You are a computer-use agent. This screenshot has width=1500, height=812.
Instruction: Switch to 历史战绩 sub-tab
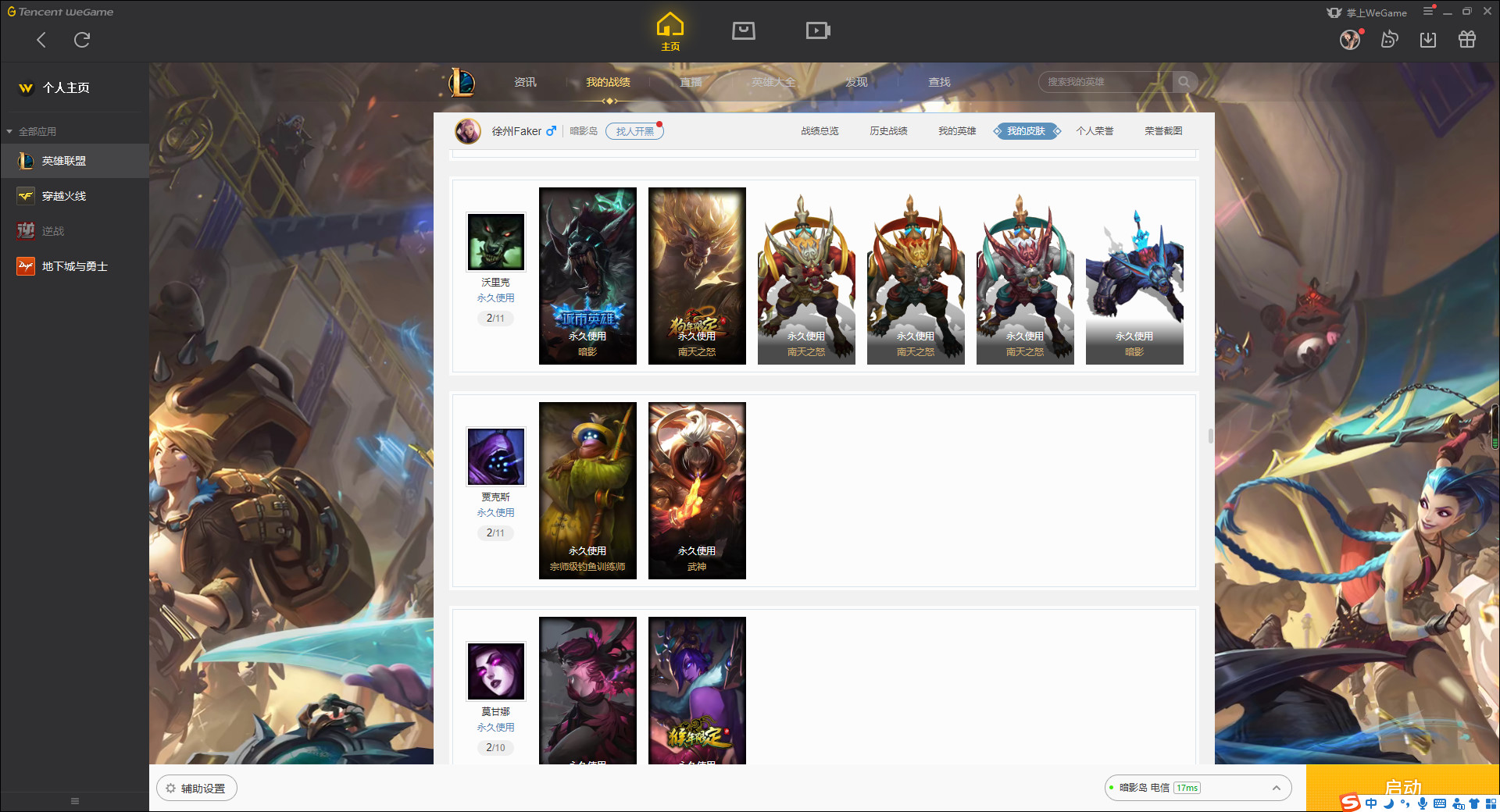(x=888, y=131)
